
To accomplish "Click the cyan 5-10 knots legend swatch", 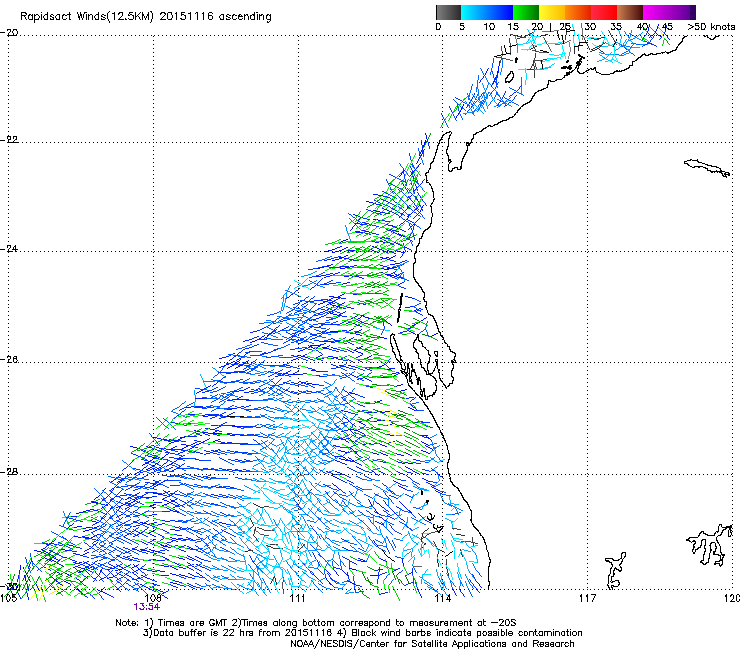I will tap(474, 12).
